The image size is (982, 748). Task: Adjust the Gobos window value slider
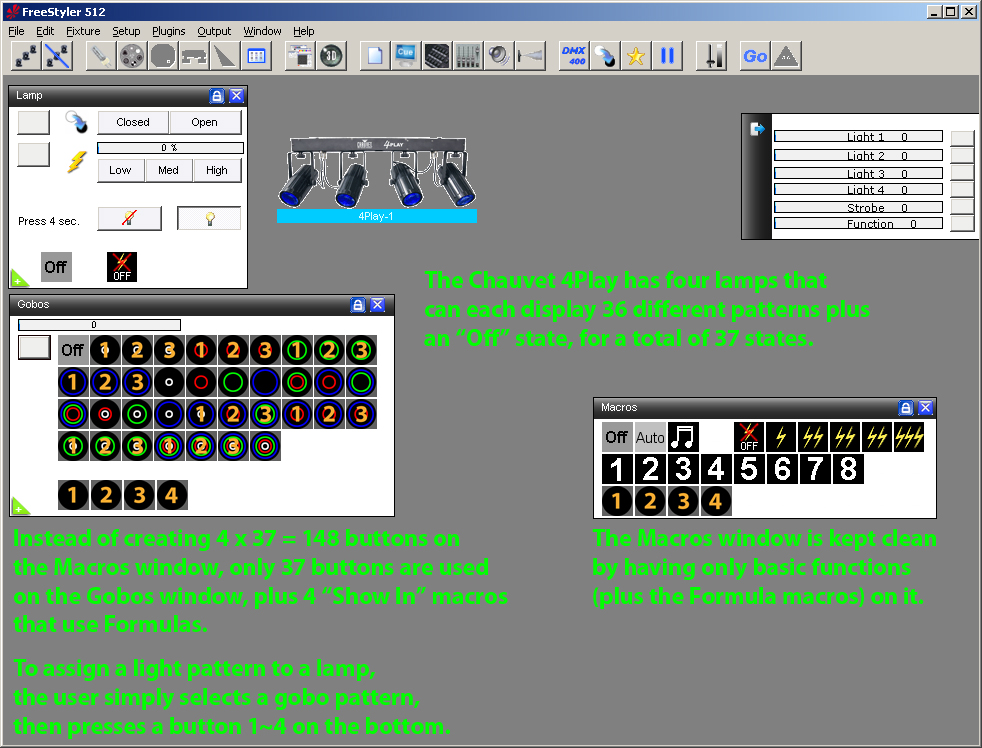coord(100,325)
